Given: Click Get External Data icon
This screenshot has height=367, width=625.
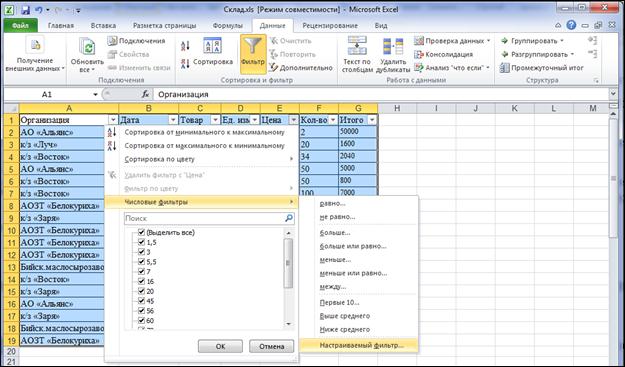Looking at the screenshot, I should (x=35, y=45).
